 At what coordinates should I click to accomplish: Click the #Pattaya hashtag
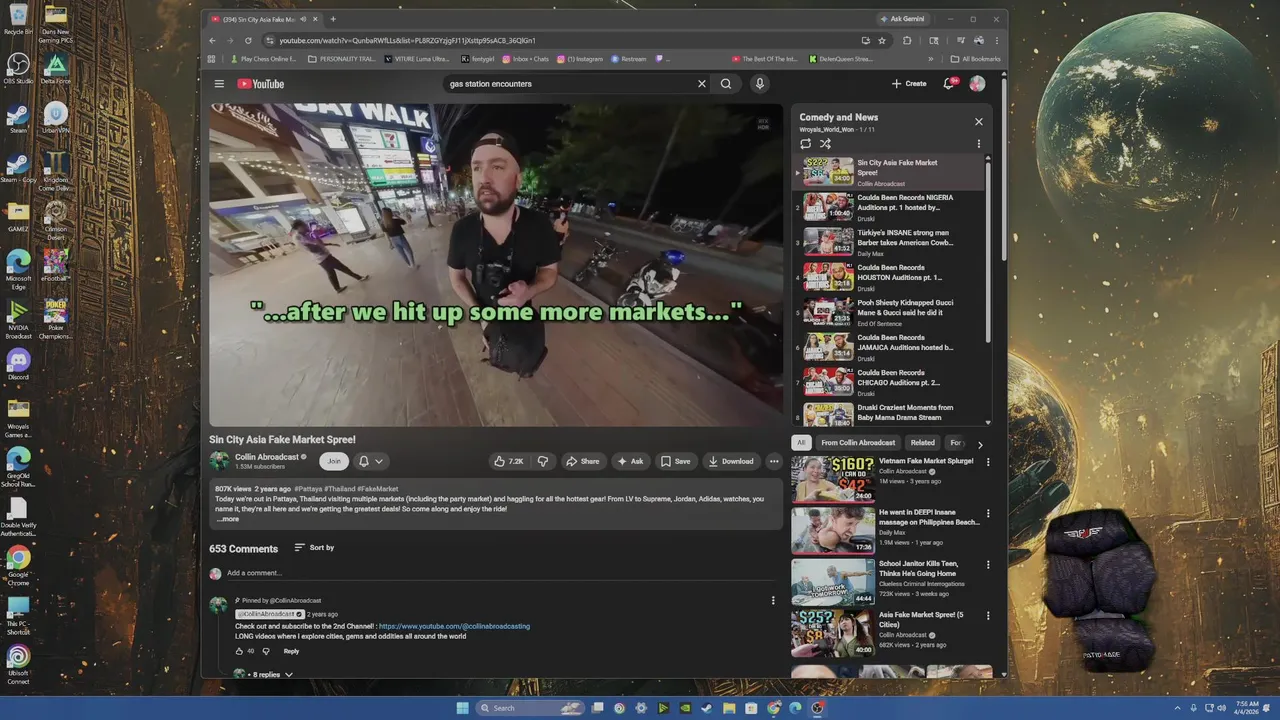pyautogui.click(x=307, y=489)
